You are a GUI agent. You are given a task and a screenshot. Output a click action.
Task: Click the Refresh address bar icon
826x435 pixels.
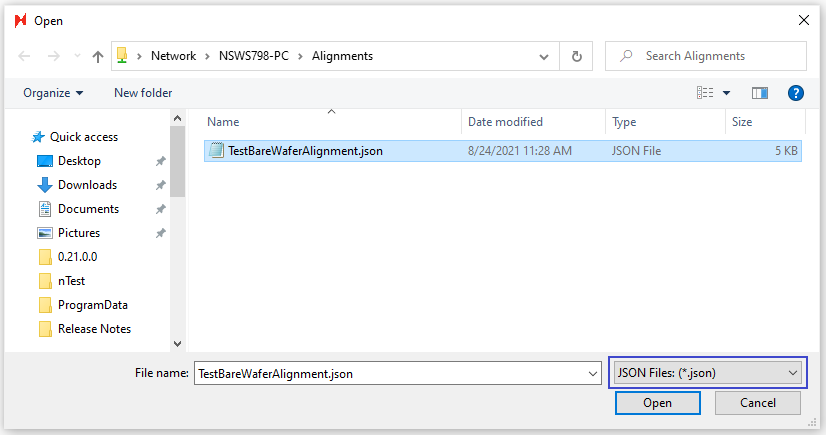pos(575,56)
